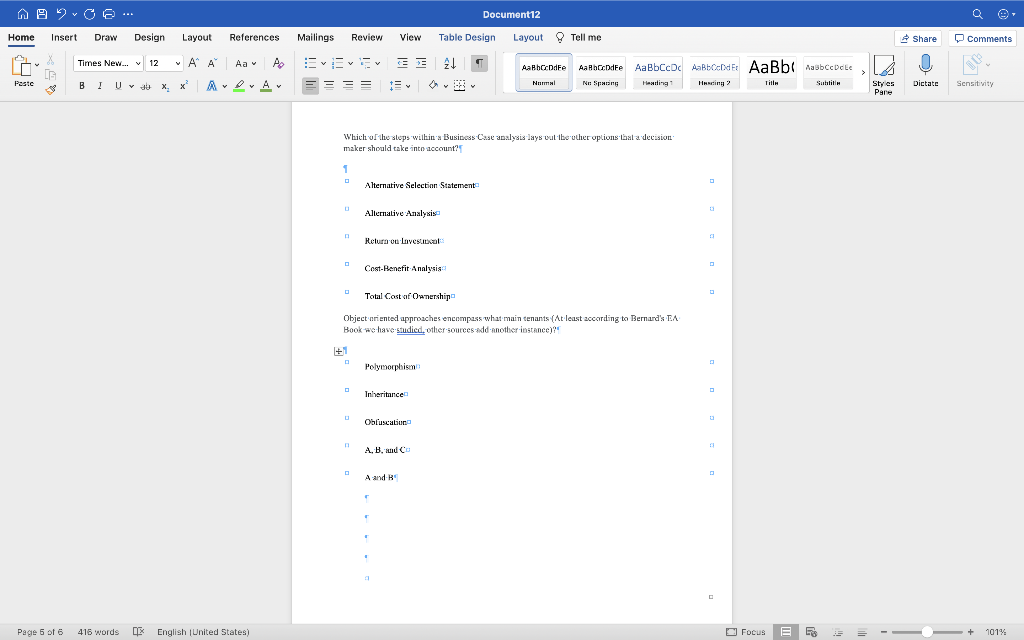Viewport: 1024px width, 640px height.
Task: Click the Format Painter brush icon
Action: click(51, 89)
